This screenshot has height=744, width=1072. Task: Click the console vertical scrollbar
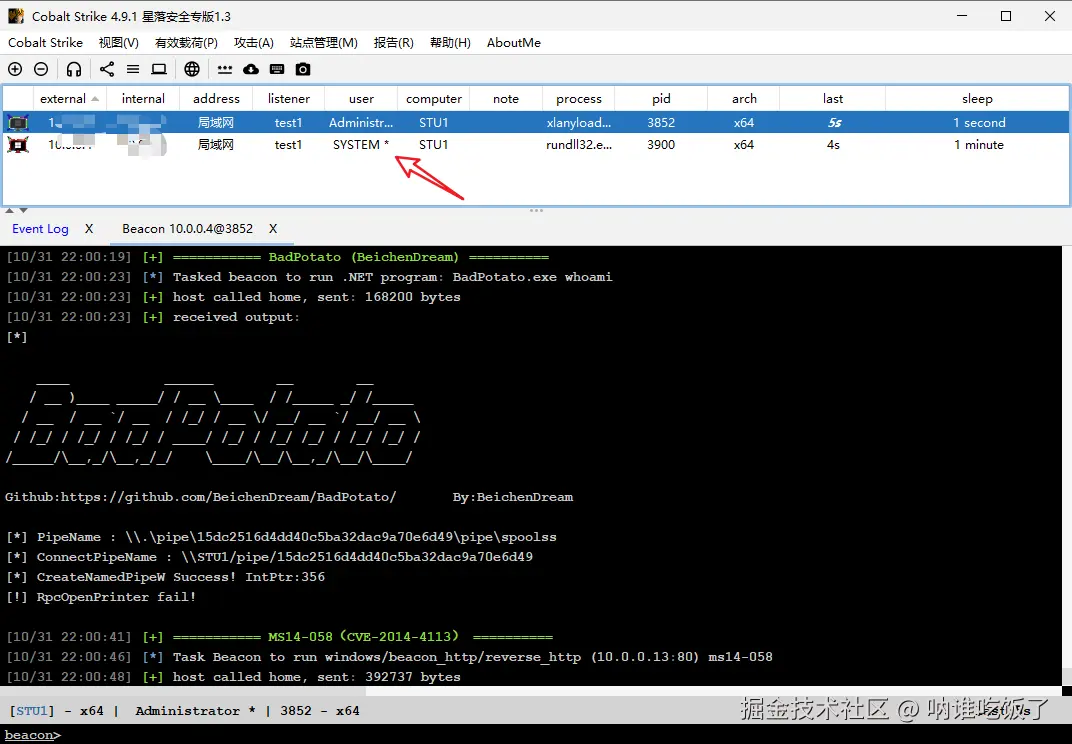(1067, 465)
